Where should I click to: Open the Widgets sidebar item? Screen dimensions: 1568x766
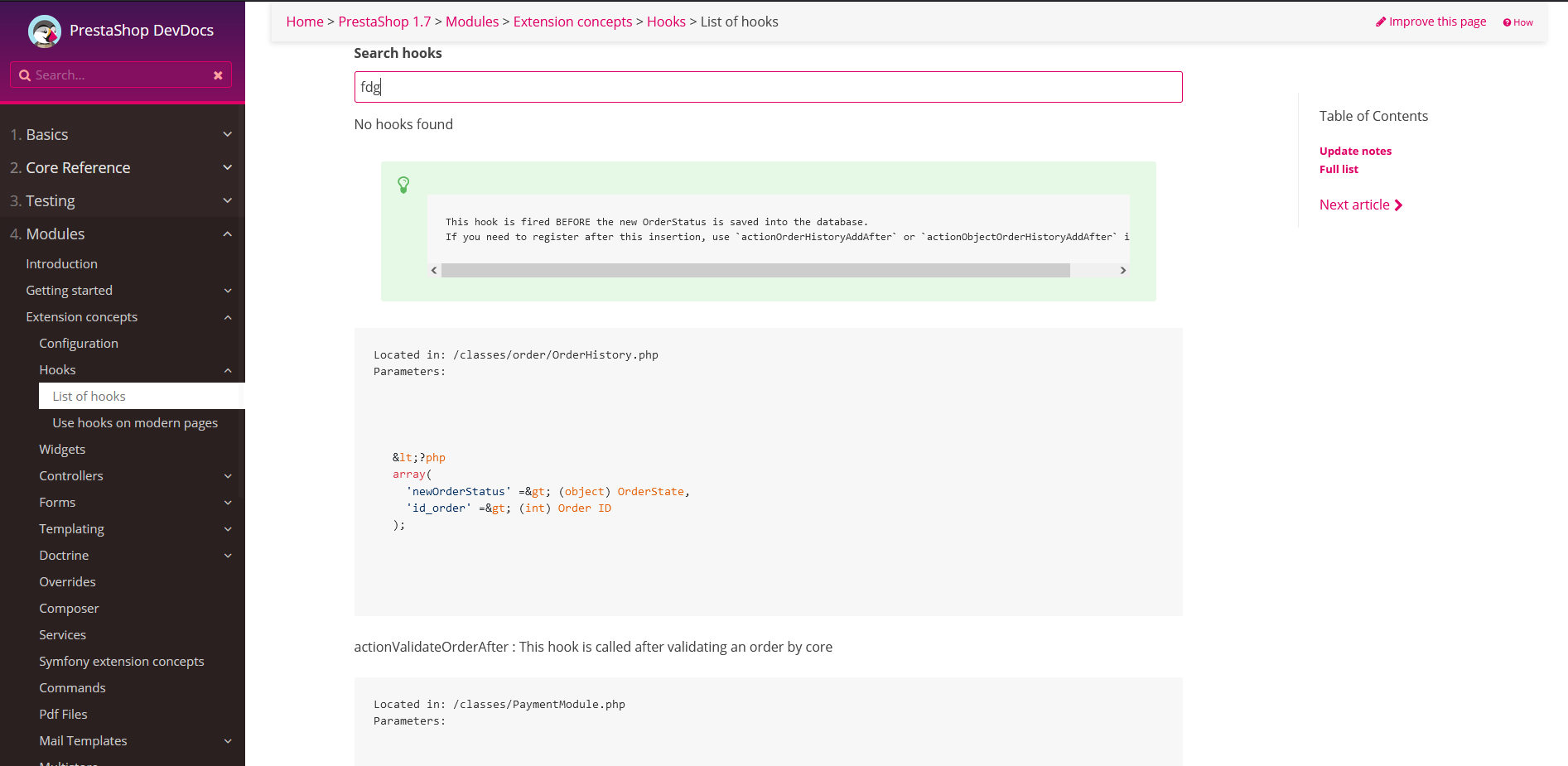point(62,450)
